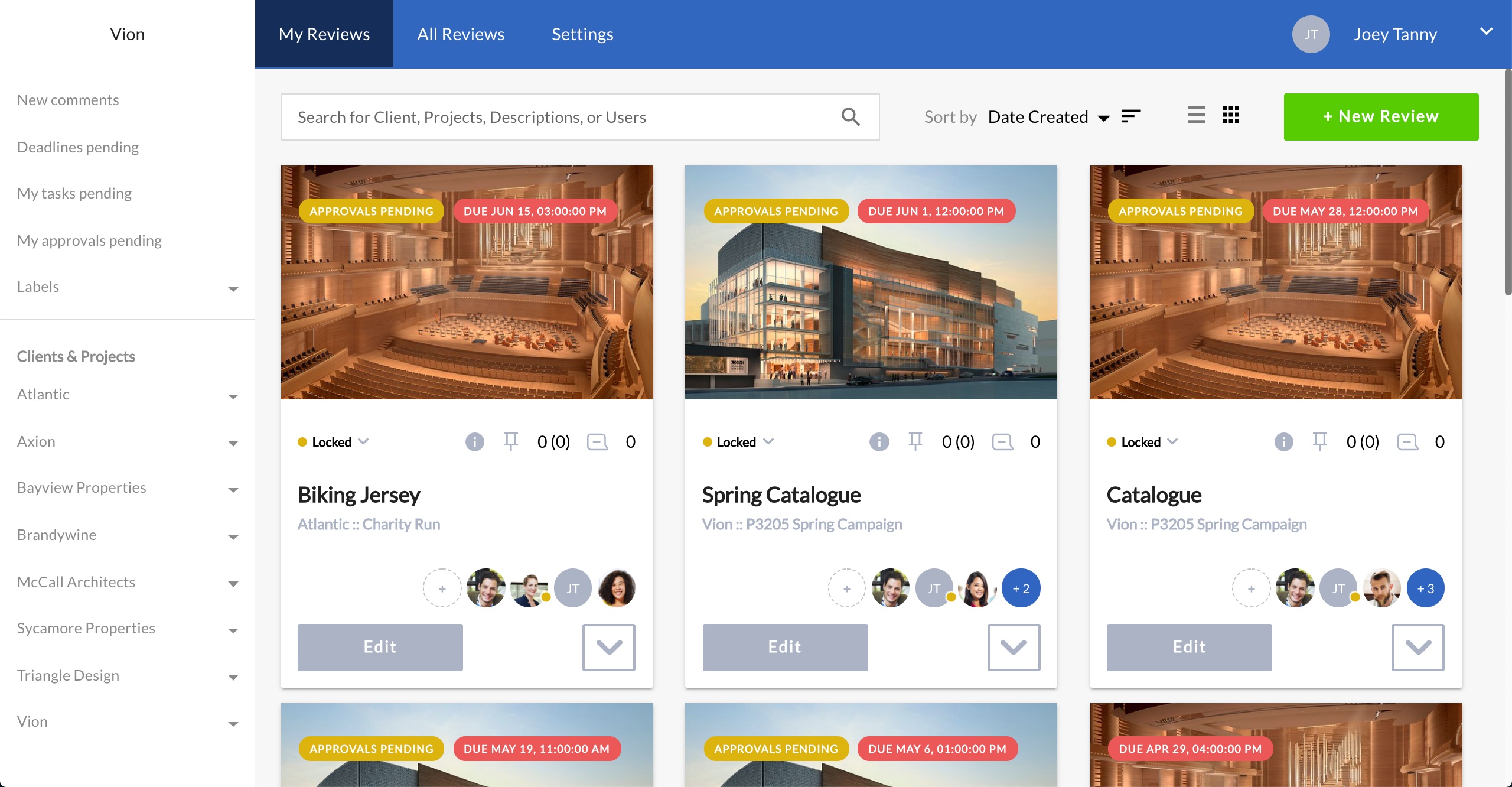Click the New Review button
Viewport: 1512px width, 787px height.
click(x=1381, y=117)
